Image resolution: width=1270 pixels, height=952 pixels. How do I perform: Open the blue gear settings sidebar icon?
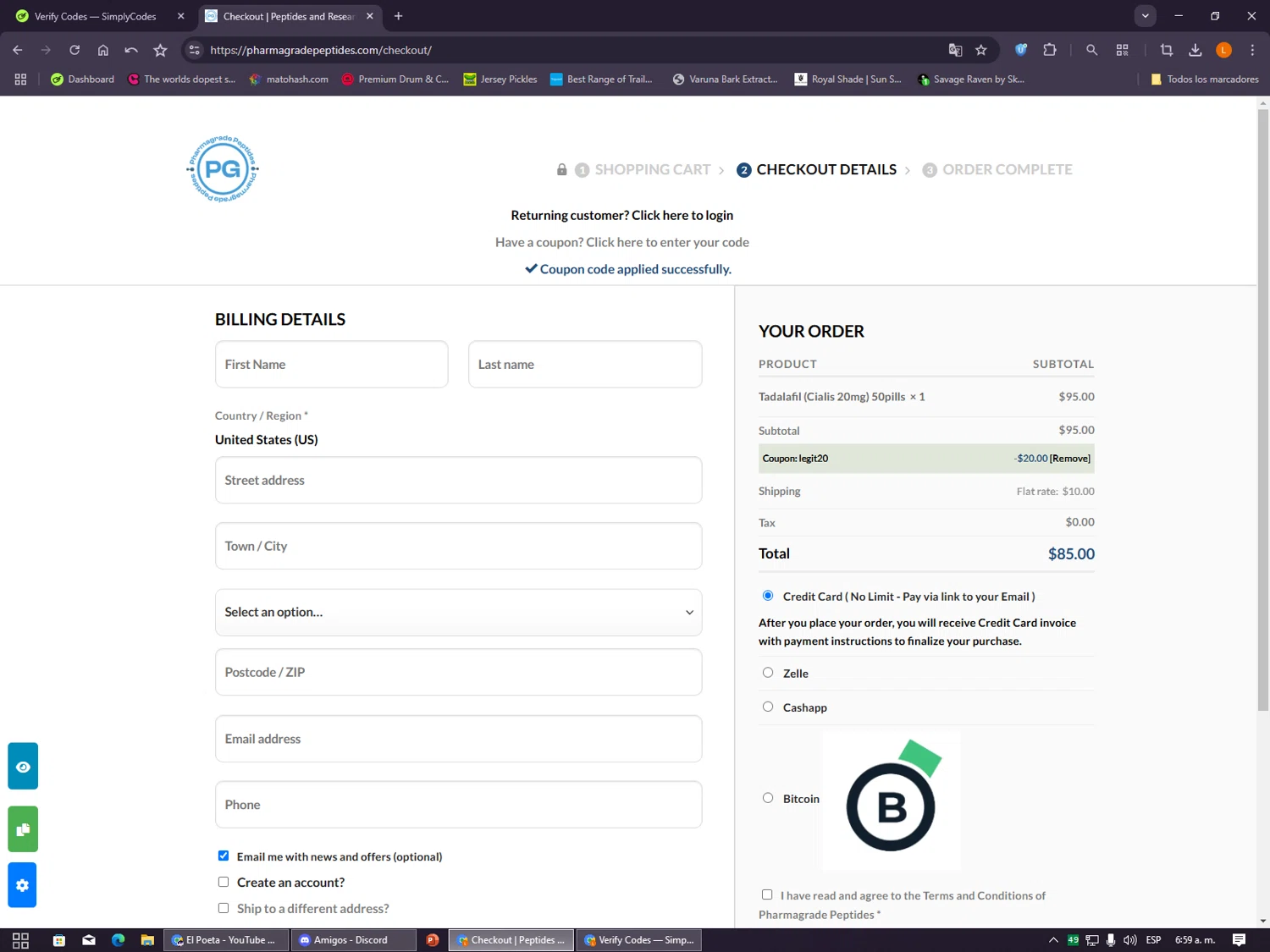[x=23, y=884]
